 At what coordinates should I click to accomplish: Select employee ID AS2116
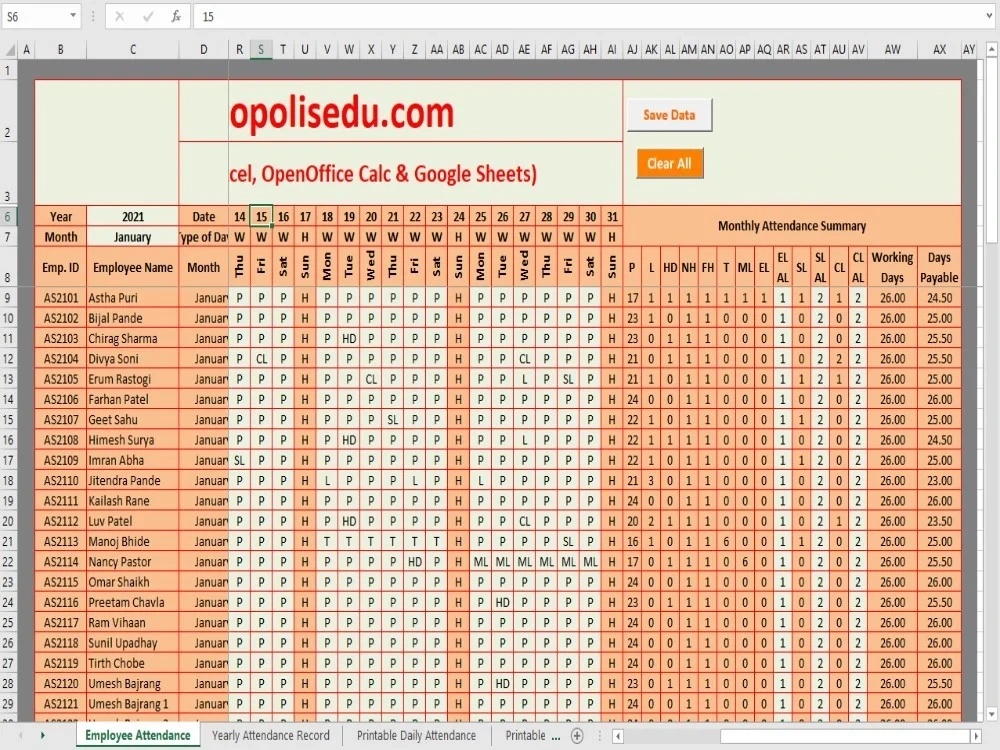[x=61, y=603]
